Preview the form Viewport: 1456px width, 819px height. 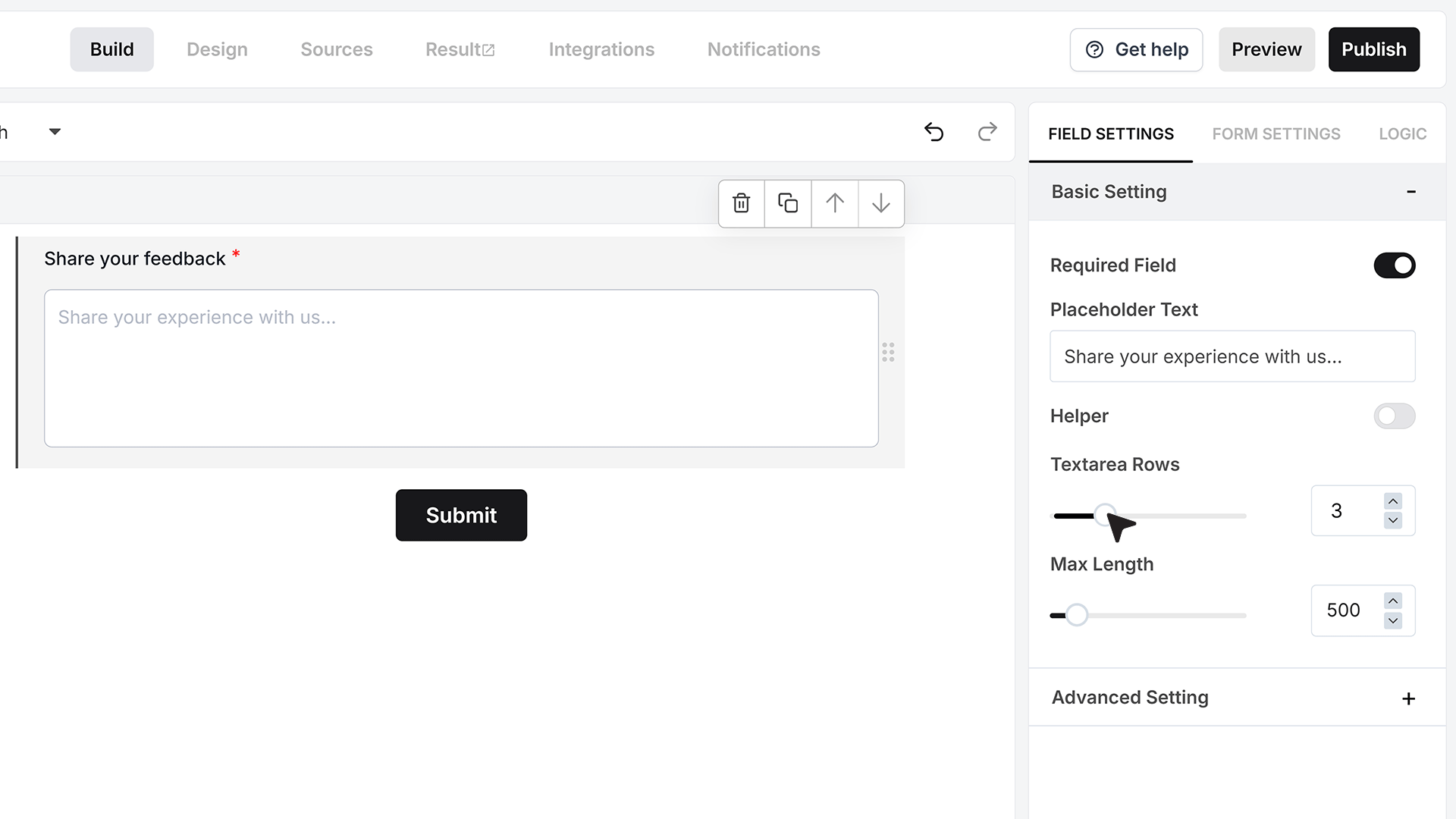tap(1266, 50)
